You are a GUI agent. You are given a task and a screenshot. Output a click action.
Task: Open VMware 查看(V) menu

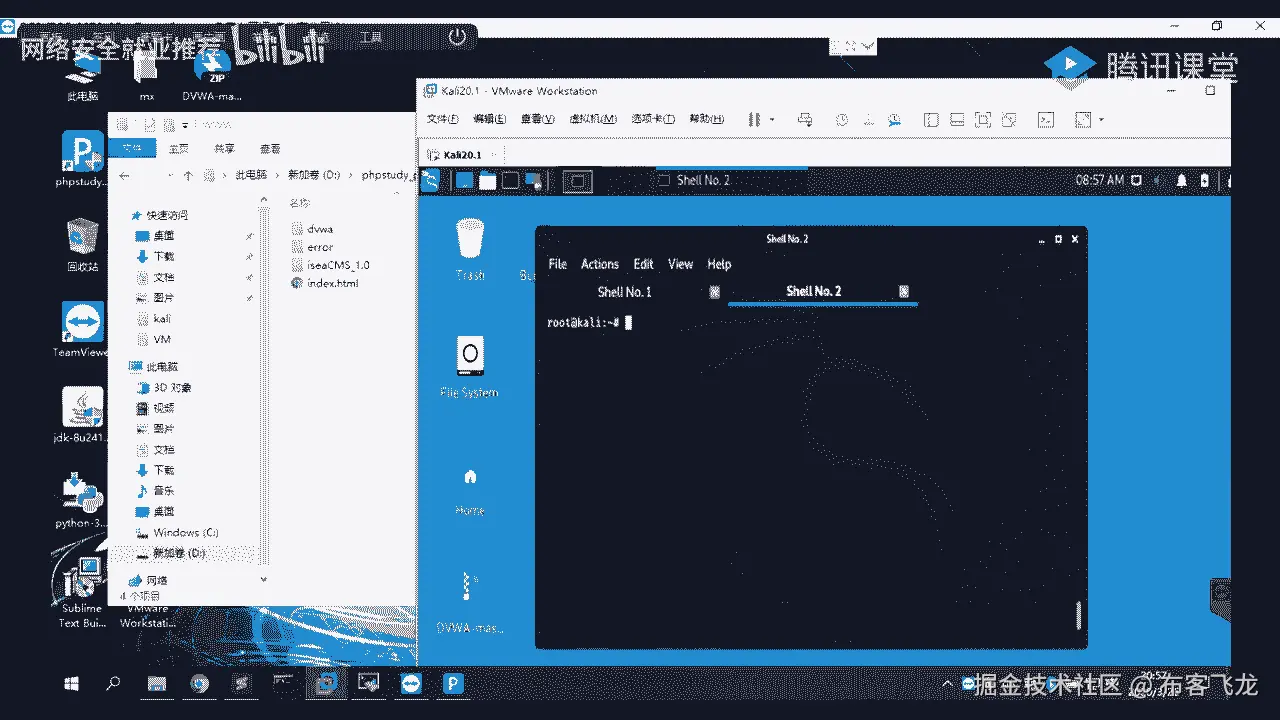coord(537,119)
